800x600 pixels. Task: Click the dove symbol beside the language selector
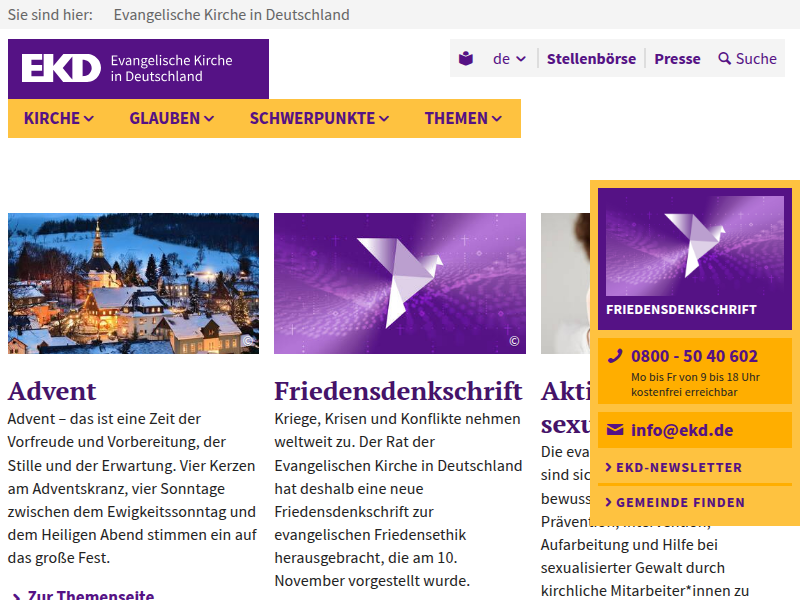coord(465,59)
